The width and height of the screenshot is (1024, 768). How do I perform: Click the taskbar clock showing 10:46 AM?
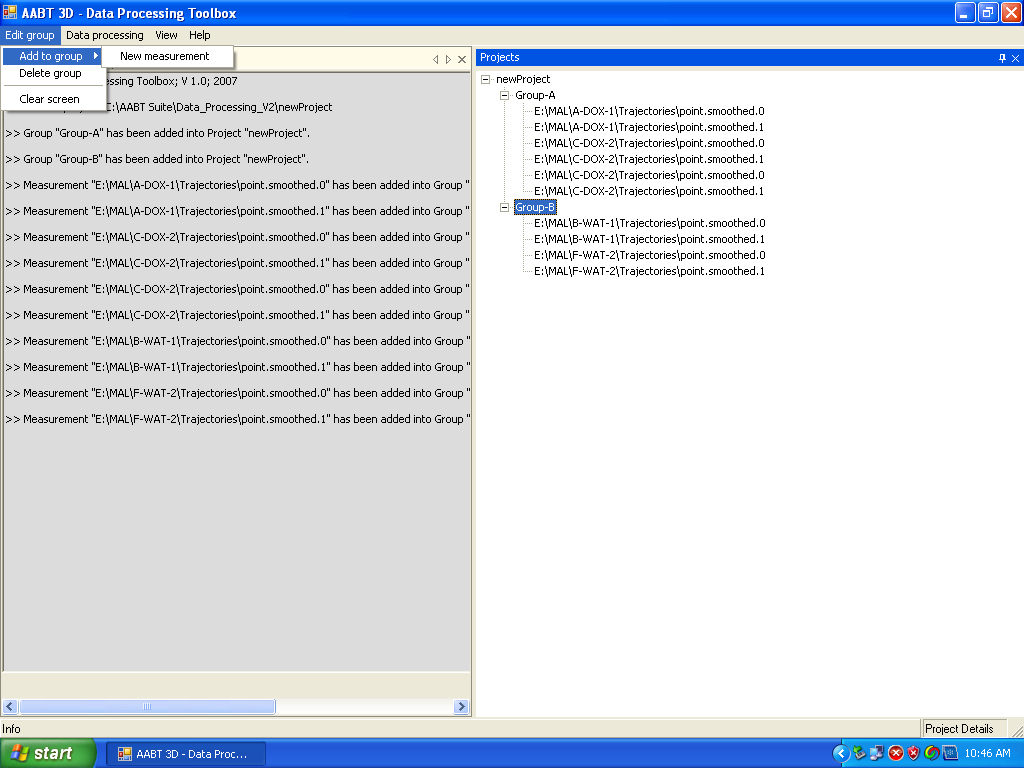click(987, 754)
